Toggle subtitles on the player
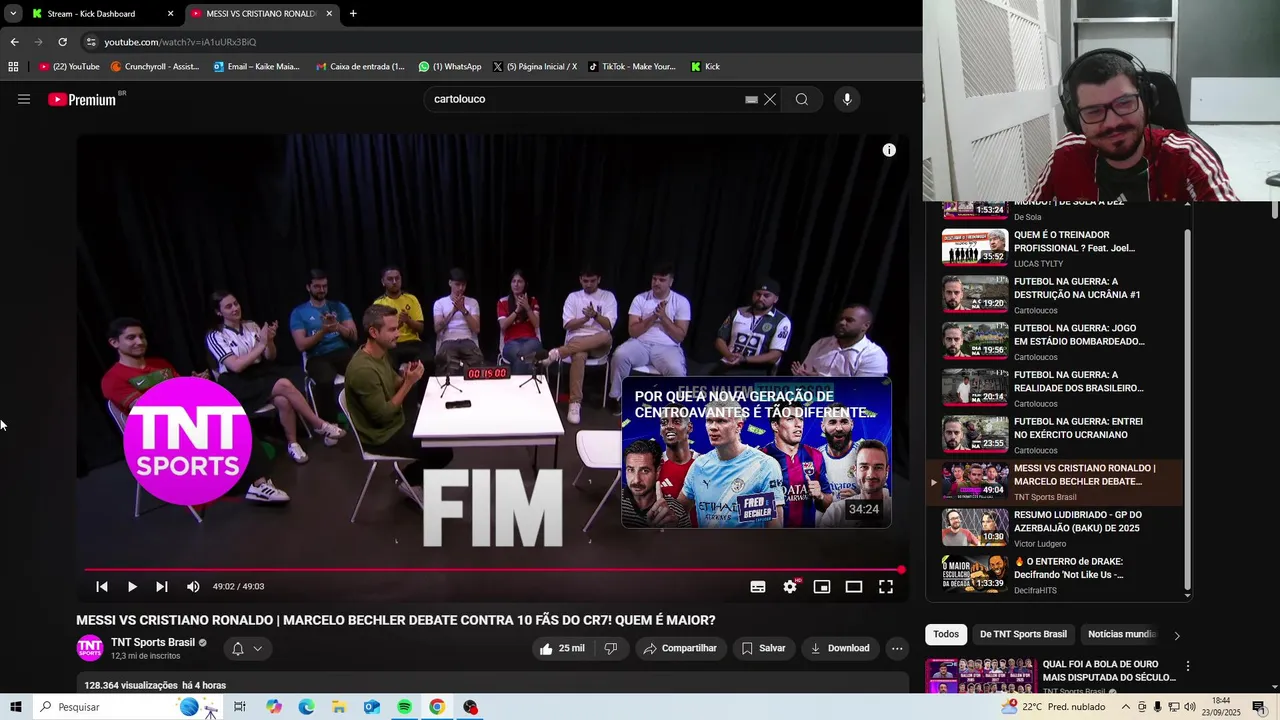 click(758, 587)
